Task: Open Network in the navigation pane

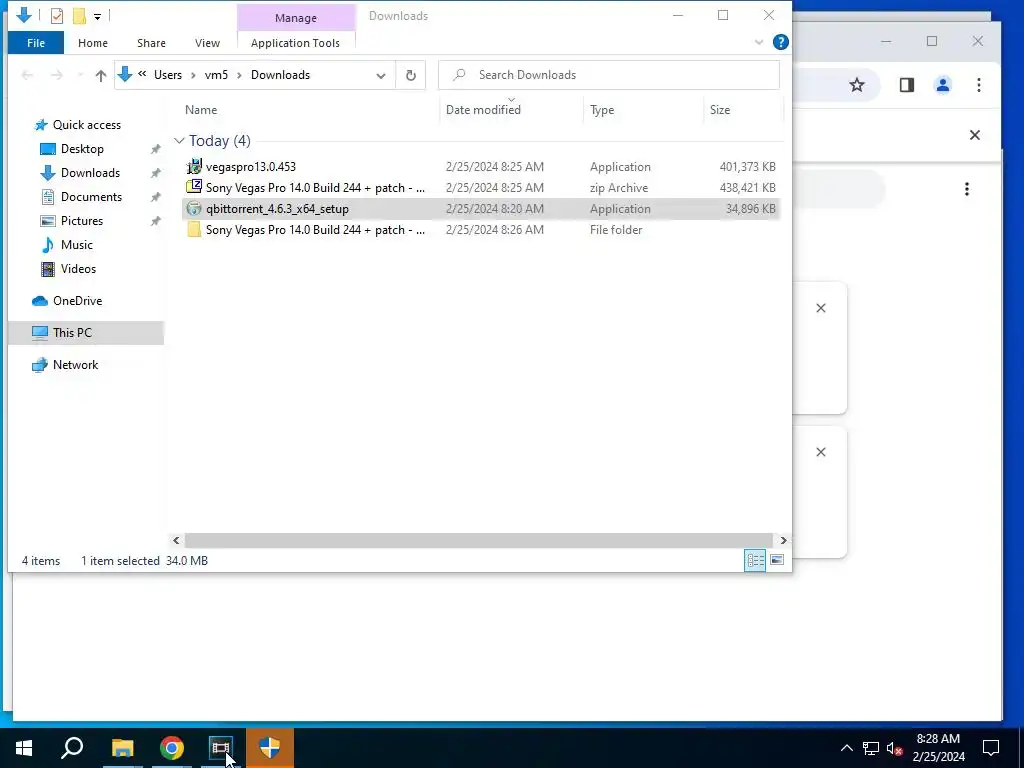Action: (x=75, y=365)
